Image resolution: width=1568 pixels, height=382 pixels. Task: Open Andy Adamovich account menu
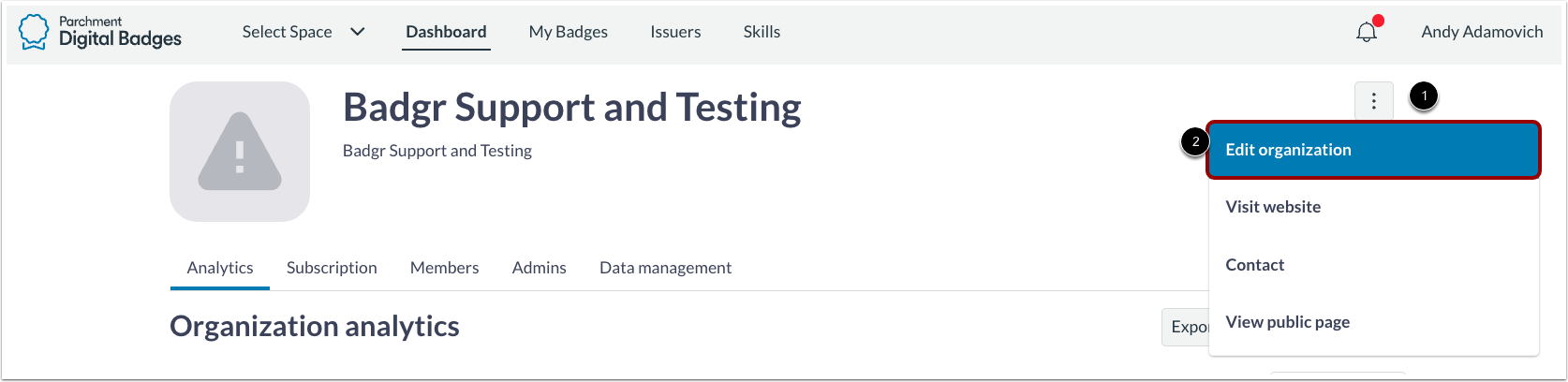point(1482,32)
